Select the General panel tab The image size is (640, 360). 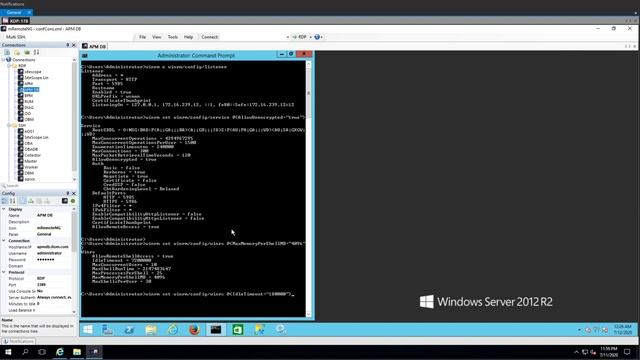(16, 13)
